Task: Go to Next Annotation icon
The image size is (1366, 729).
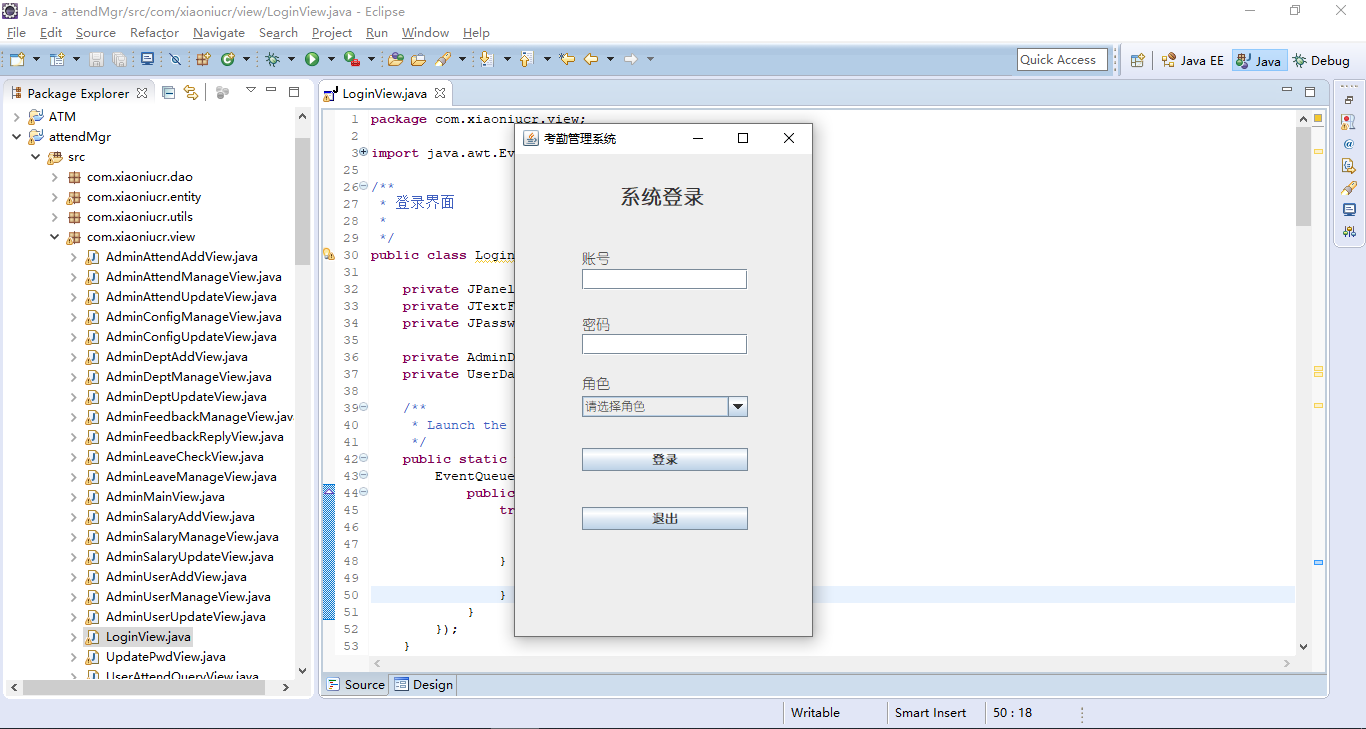Action: (x=486, y=59)
